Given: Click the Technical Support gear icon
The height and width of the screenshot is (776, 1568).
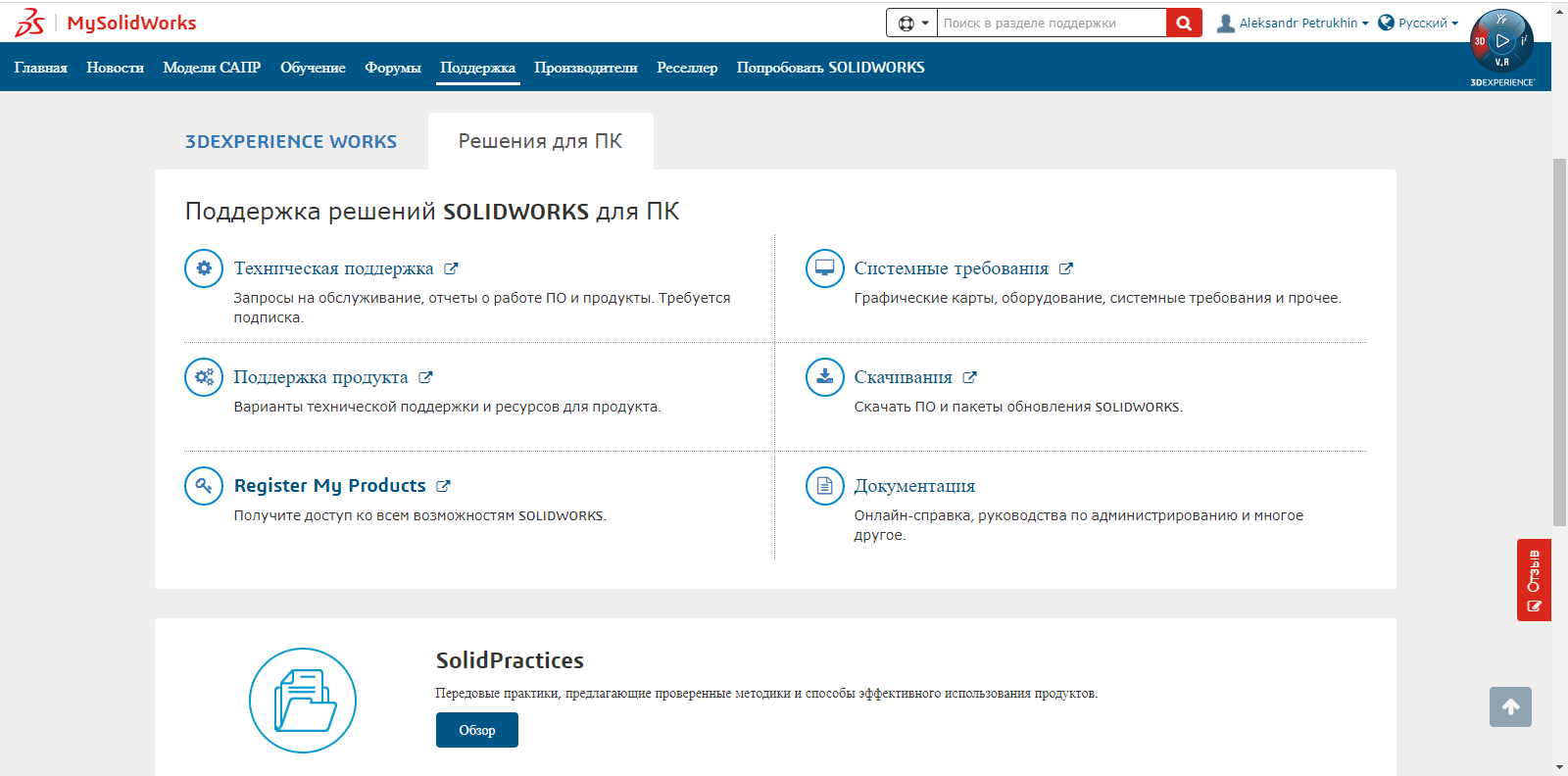Looking at the screenshot, I should (204, 268).
